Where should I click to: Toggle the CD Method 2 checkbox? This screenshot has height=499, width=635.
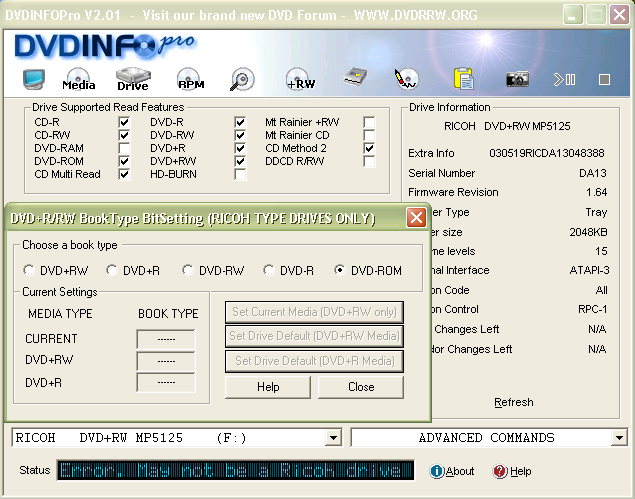coord(369,148)
